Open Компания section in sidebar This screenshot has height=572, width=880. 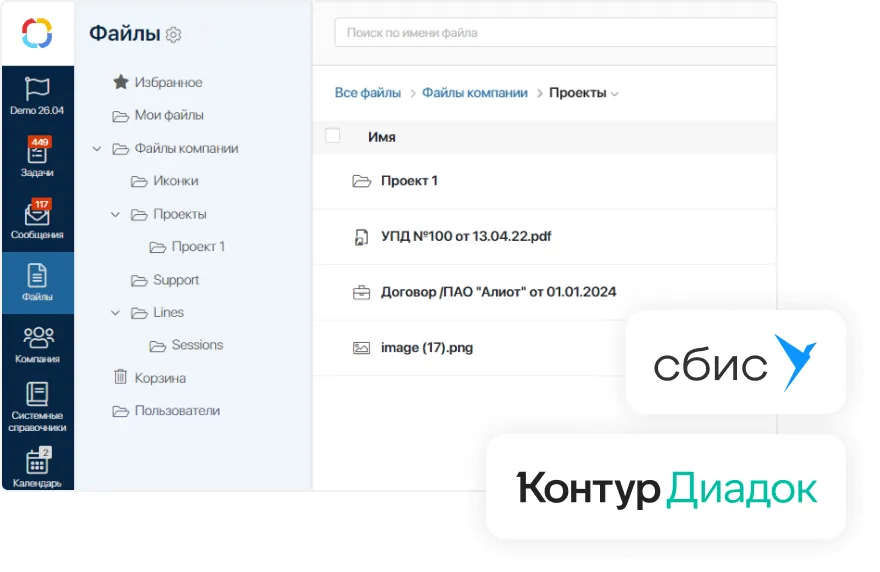pyautogui.click(x=37, y=338)
